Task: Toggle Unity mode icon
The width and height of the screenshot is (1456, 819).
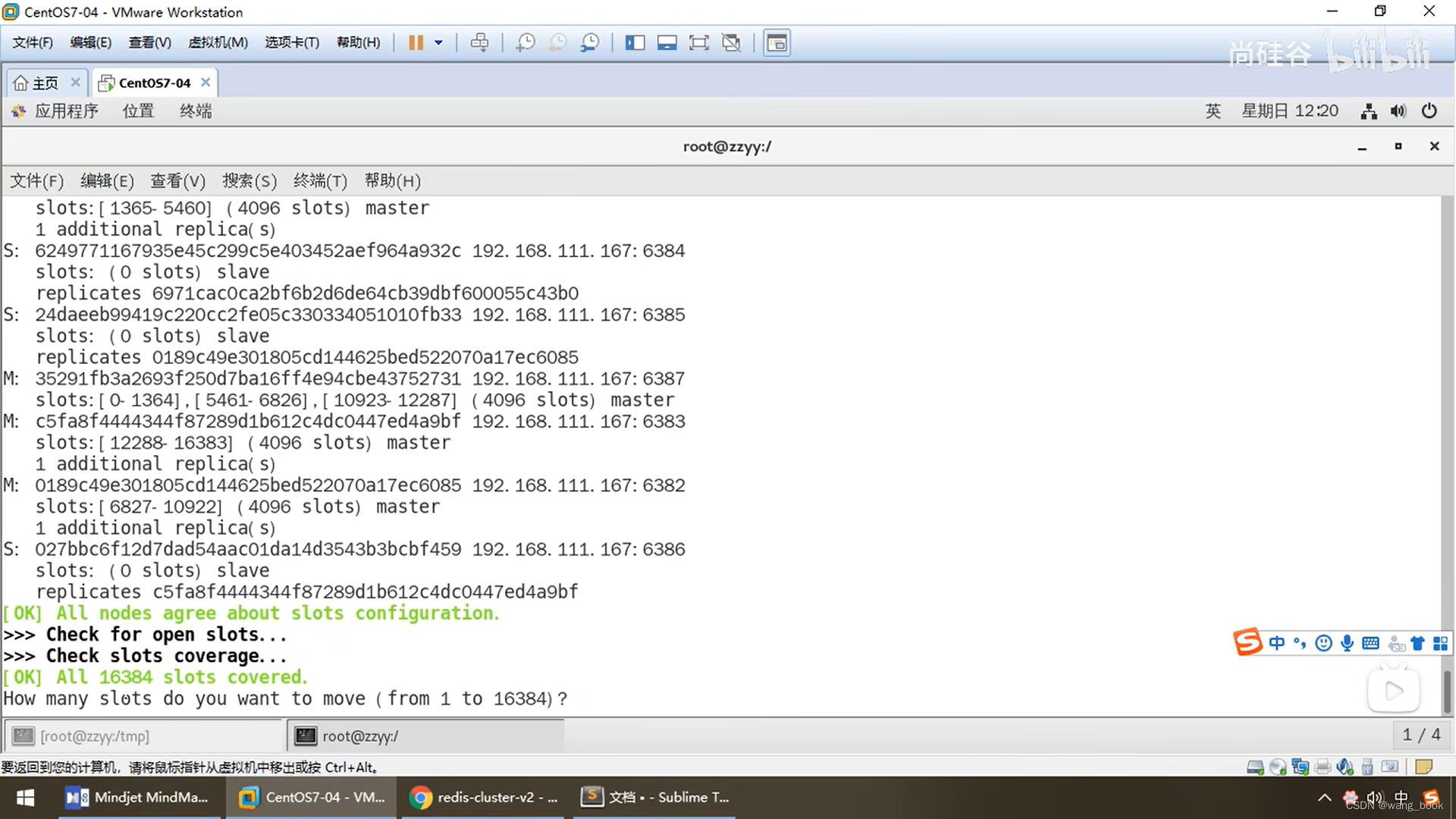Action: [x=731, y=42]
